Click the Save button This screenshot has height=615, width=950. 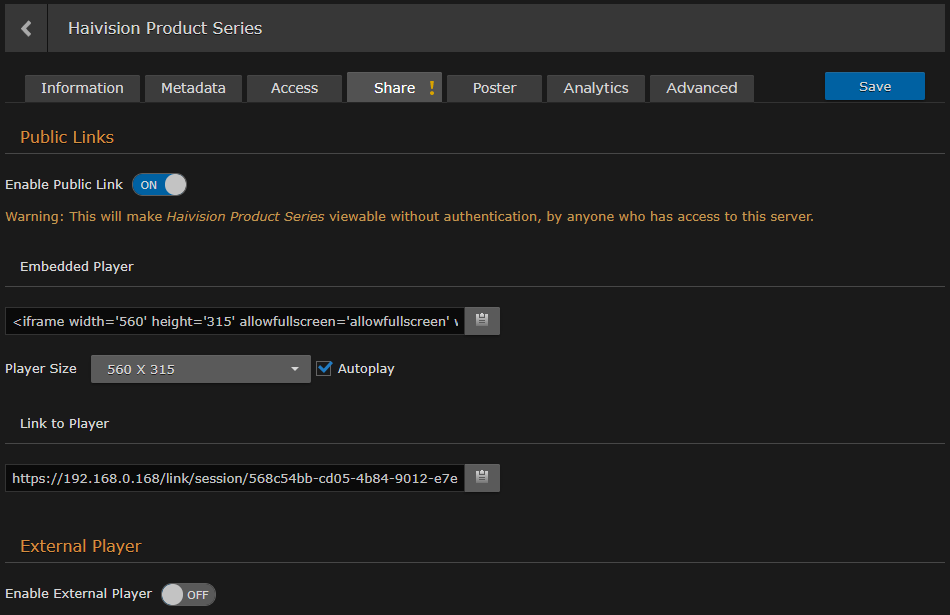(x=875, y=86)
